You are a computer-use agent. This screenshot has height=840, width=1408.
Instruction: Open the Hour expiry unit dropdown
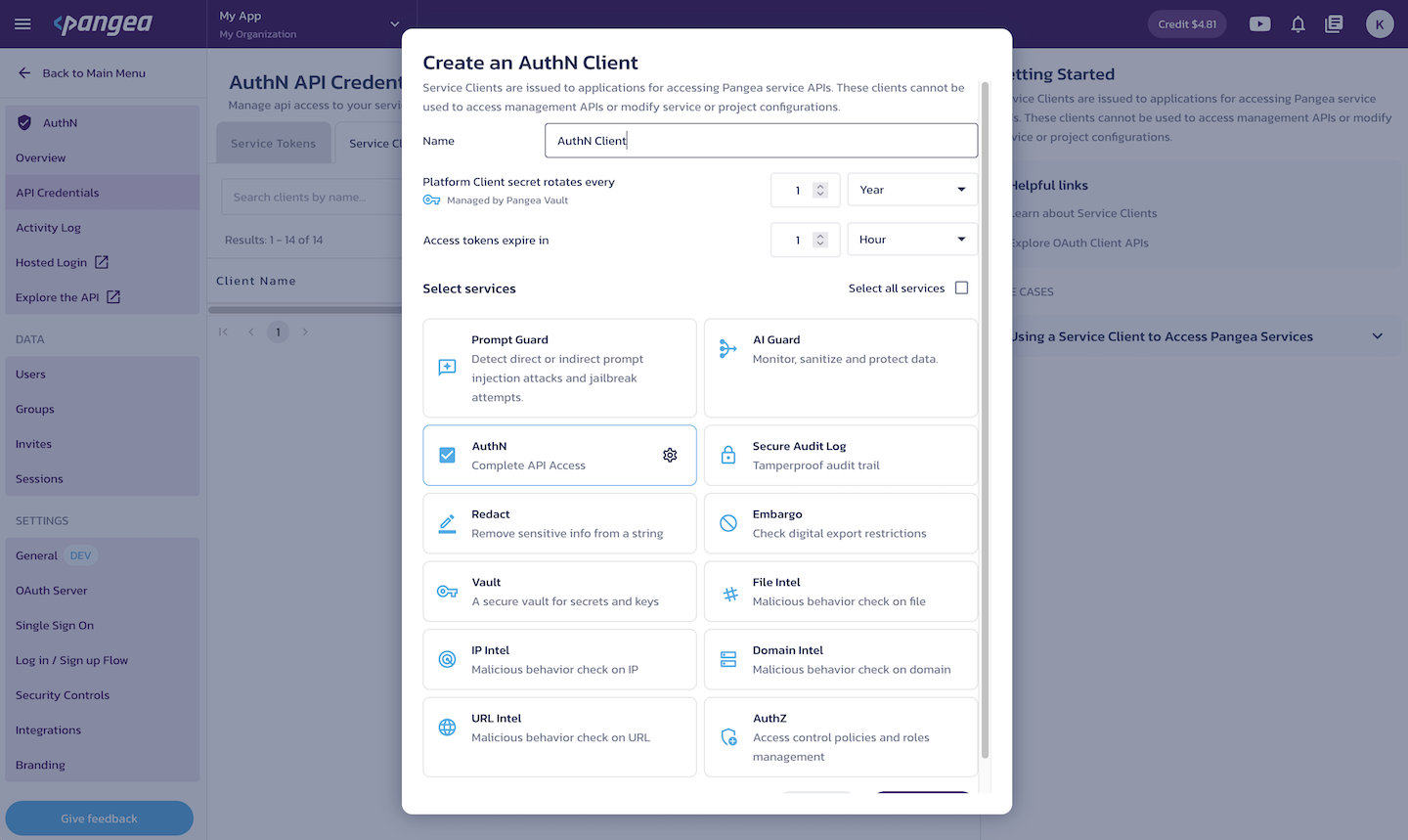(912, 240)
